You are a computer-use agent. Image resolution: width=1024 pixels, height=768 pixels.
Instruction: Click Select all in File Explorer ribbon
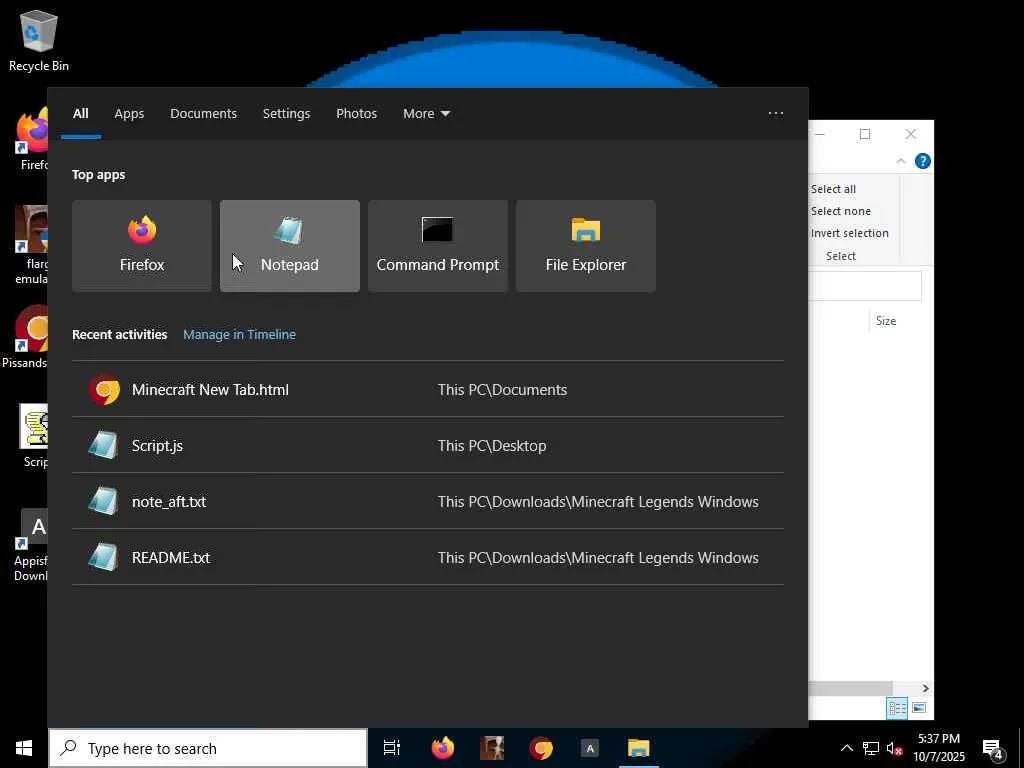(833, 189)
